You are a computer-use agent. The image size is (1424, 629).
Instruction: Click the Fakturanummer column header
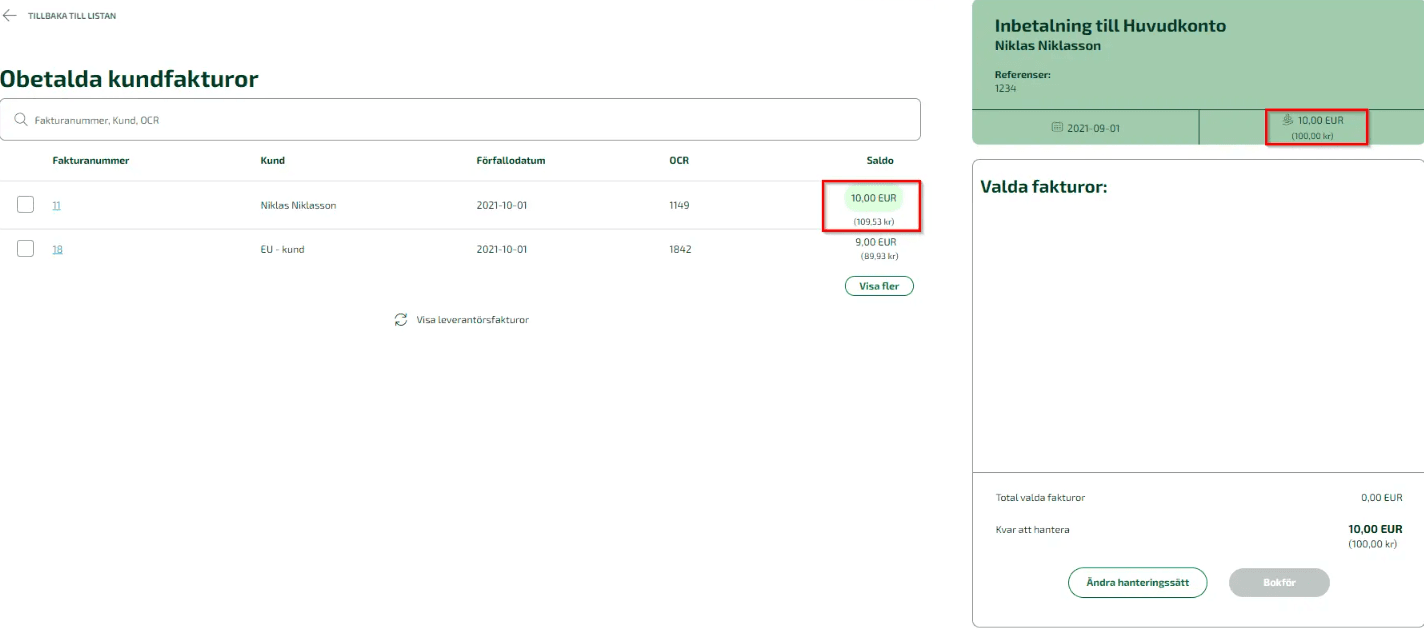91,160
